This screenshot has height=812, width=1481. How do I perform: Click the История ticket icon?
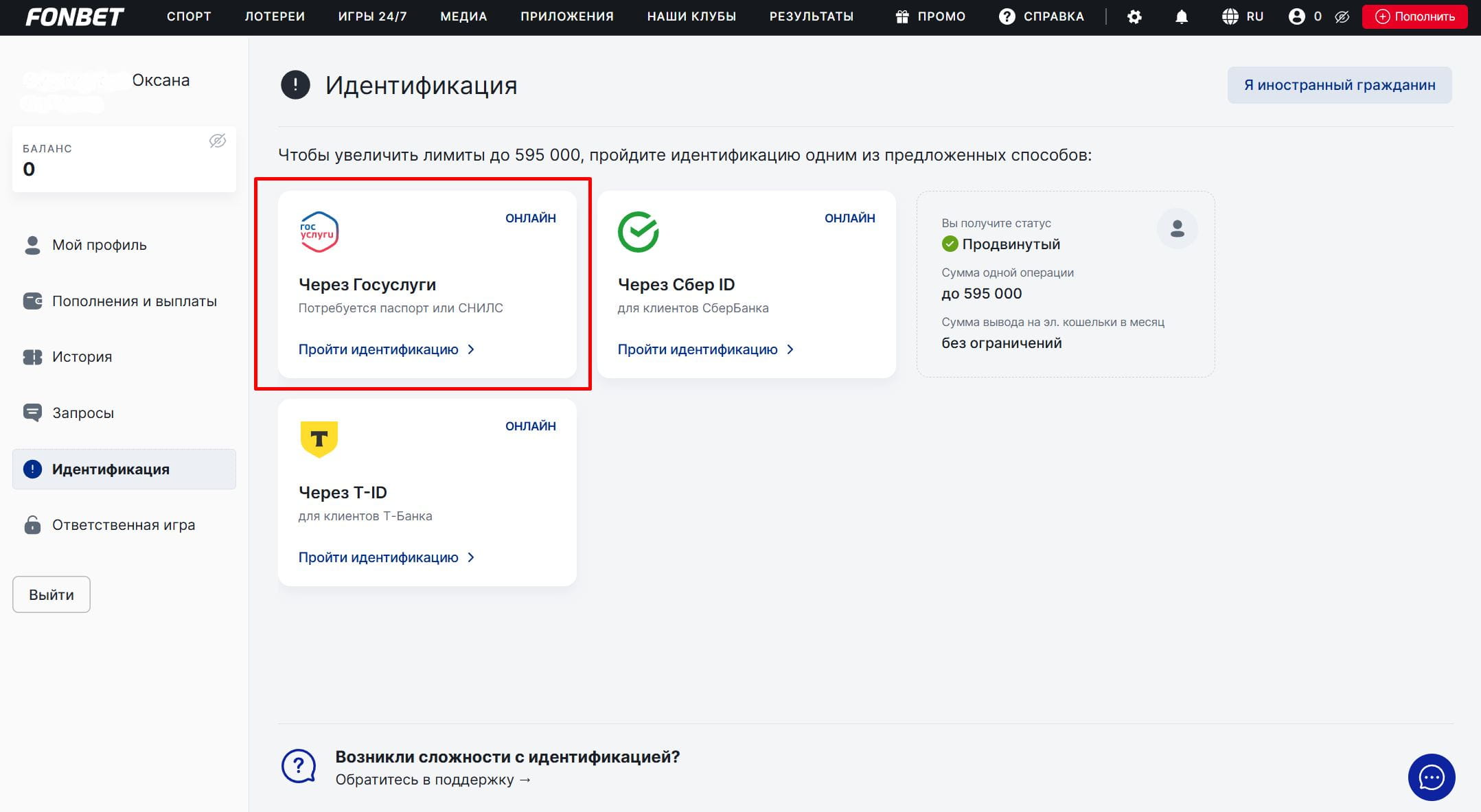32,357
